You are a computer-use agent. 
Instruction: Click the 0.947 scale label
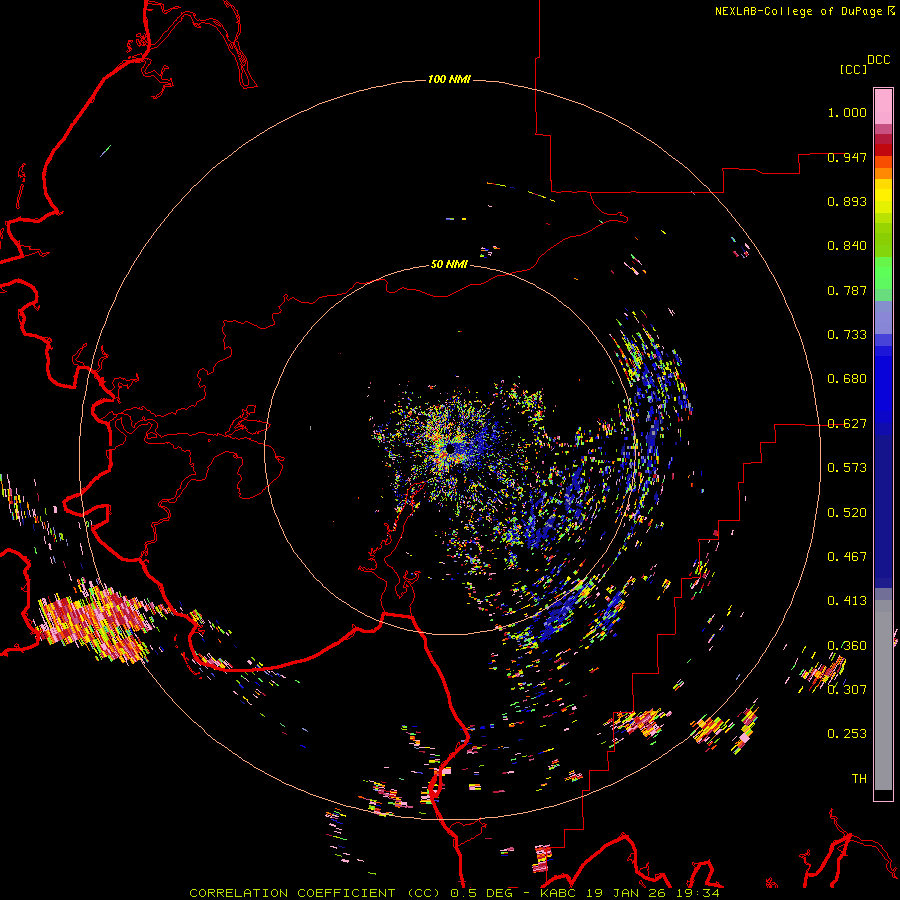click(x=847, y=157)
